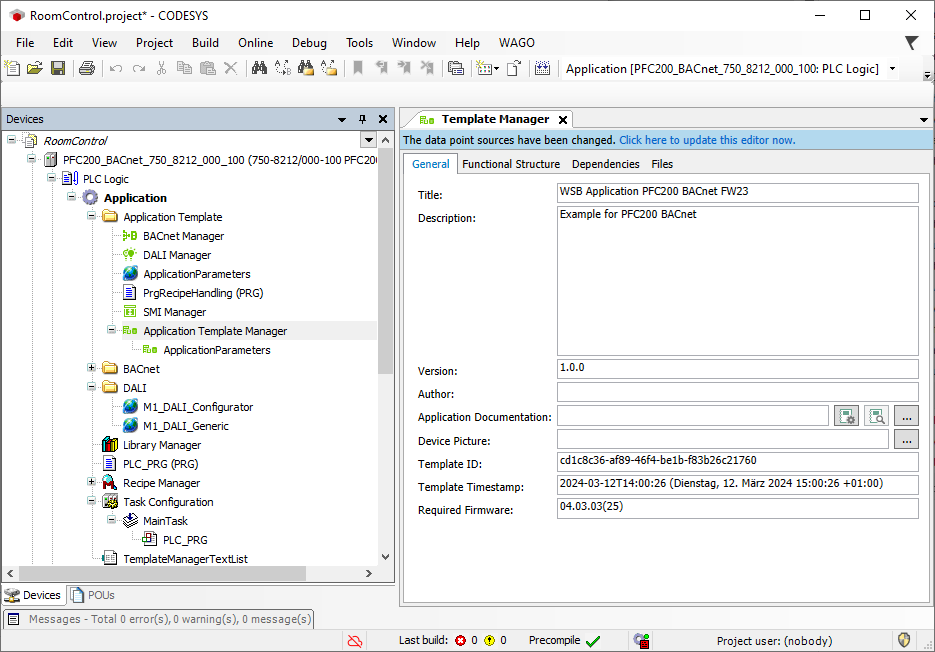
Task: Pin the Devices panel with the pushpin
Action: point(362,119)
